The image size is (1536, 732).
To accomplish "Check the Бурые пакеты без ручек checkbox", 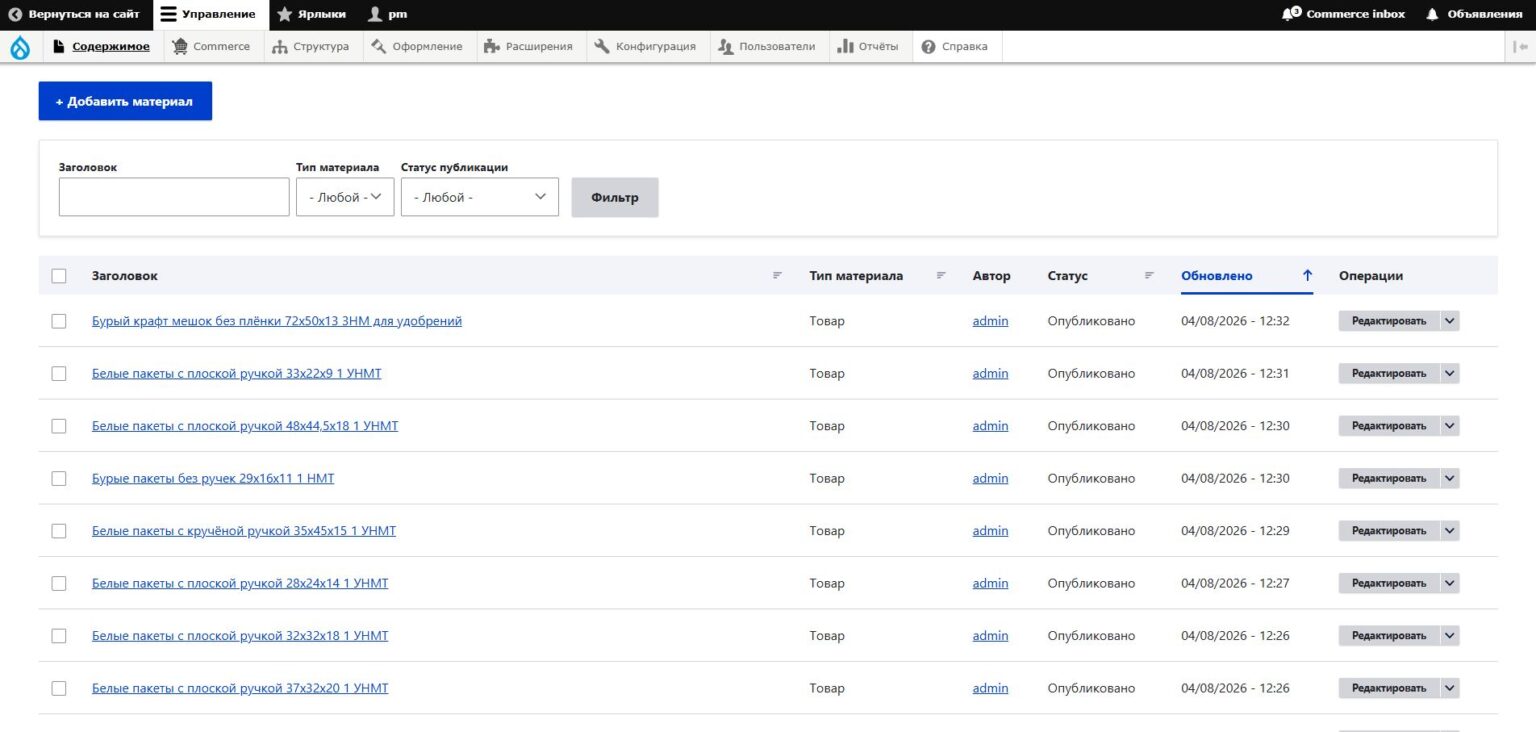I will [59, 478].
